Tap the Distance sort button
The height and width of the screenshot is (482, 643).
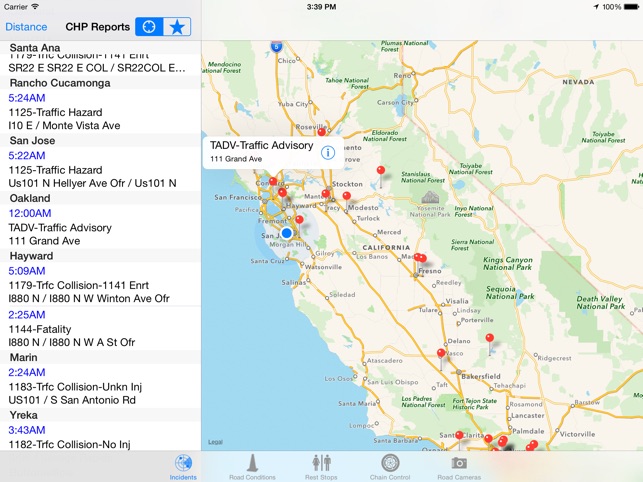pyautogui.click(x=26, y=27)
